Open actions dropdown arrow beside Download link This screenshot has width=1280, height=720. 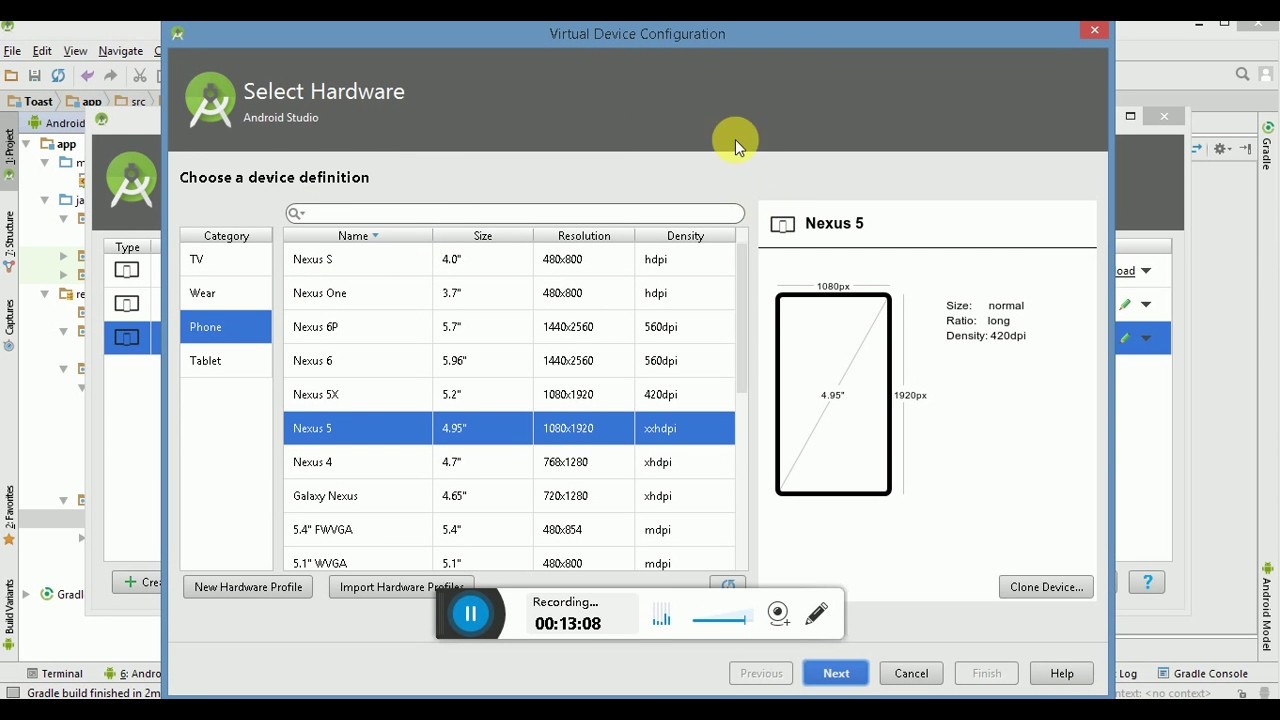1146,271
